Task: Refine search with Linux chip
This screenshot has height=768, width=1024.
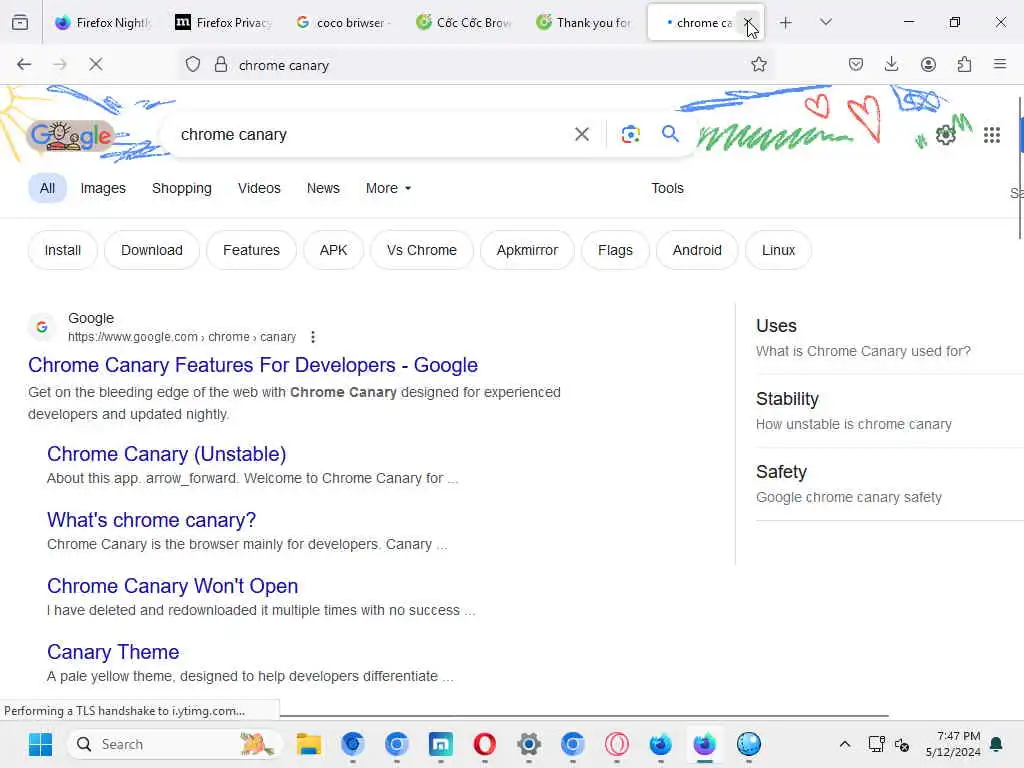Action: point(778,250)
